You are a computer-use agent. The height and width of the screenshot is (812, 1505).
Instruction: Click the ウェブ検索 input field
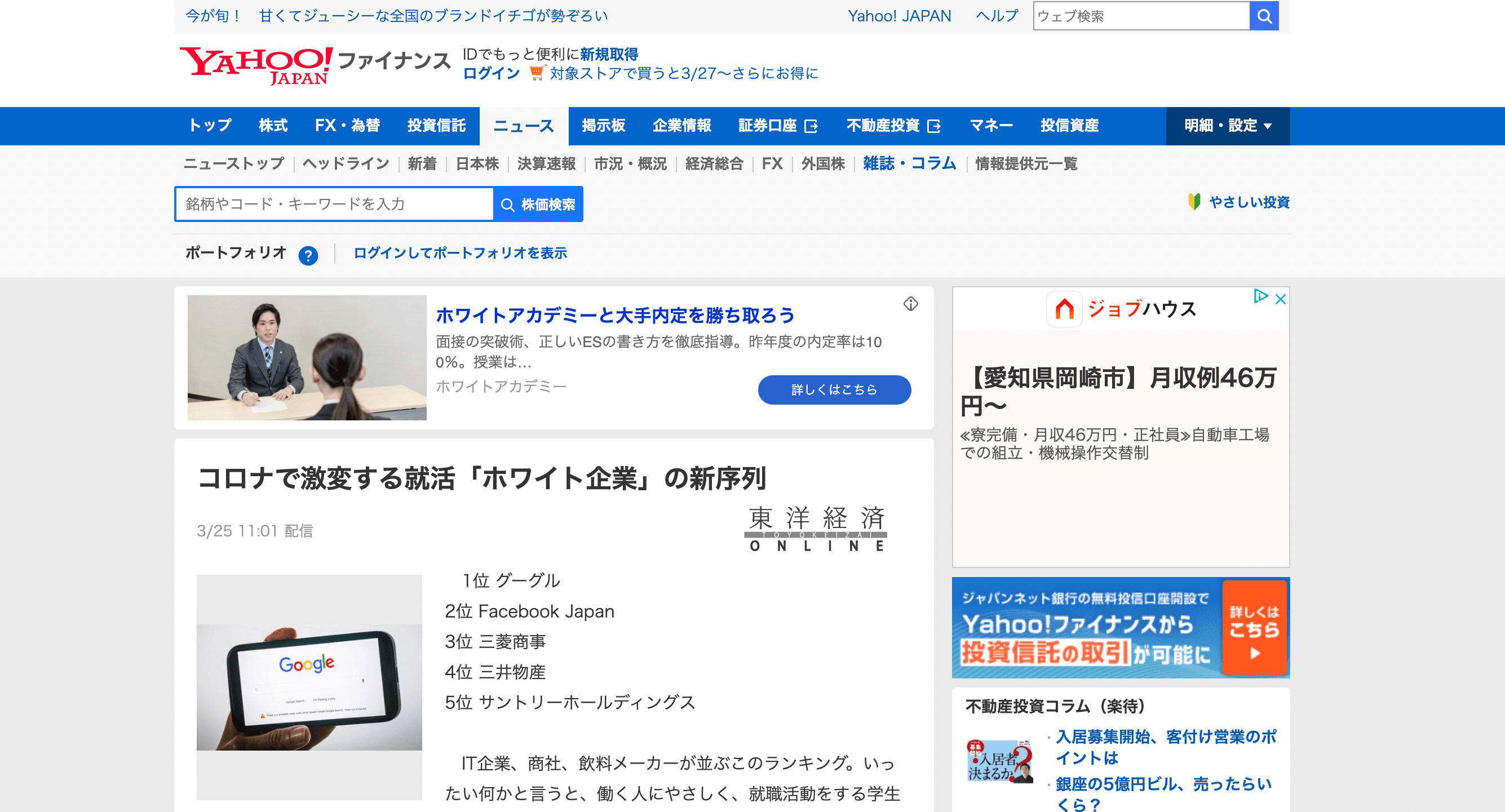pos(1141,16)
